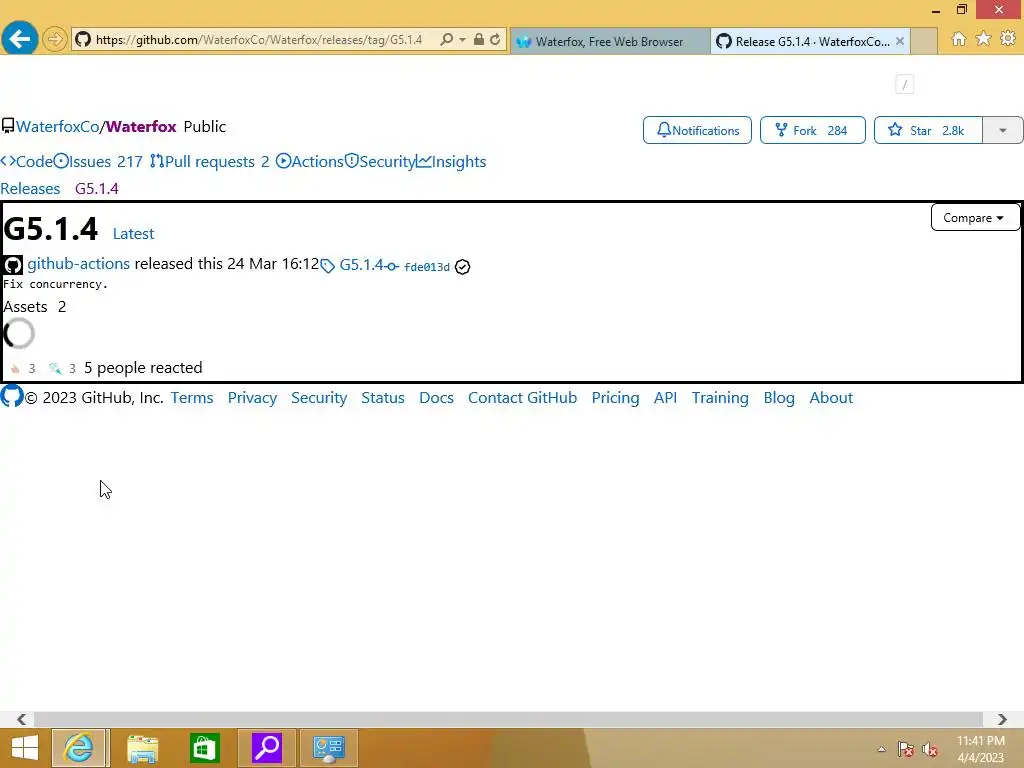Screen dimensions: 1024x768
Task: Open the Search app from taskbar
Action: (x=266, y=748)
